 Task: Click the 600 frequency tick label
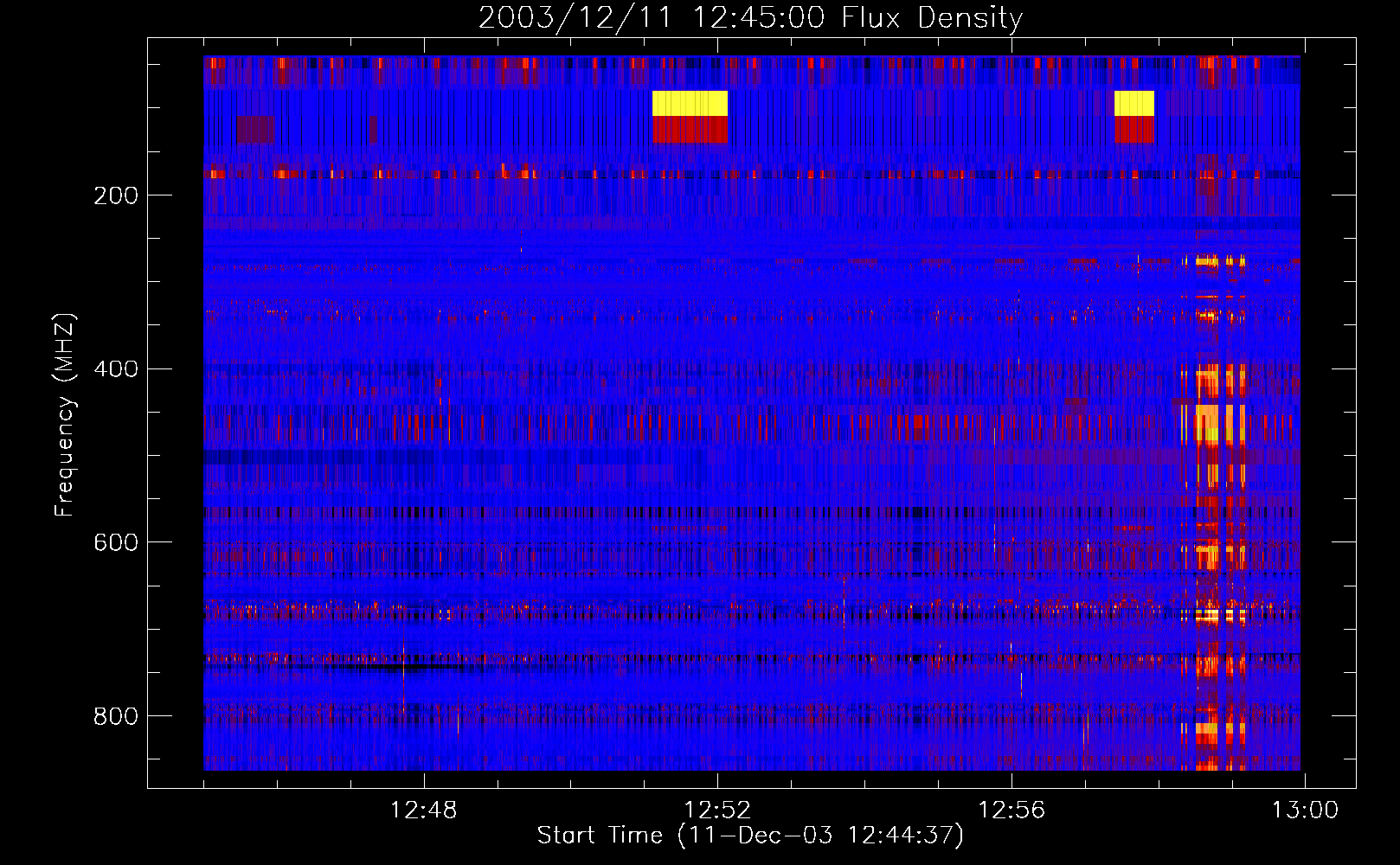coord(116,542)
